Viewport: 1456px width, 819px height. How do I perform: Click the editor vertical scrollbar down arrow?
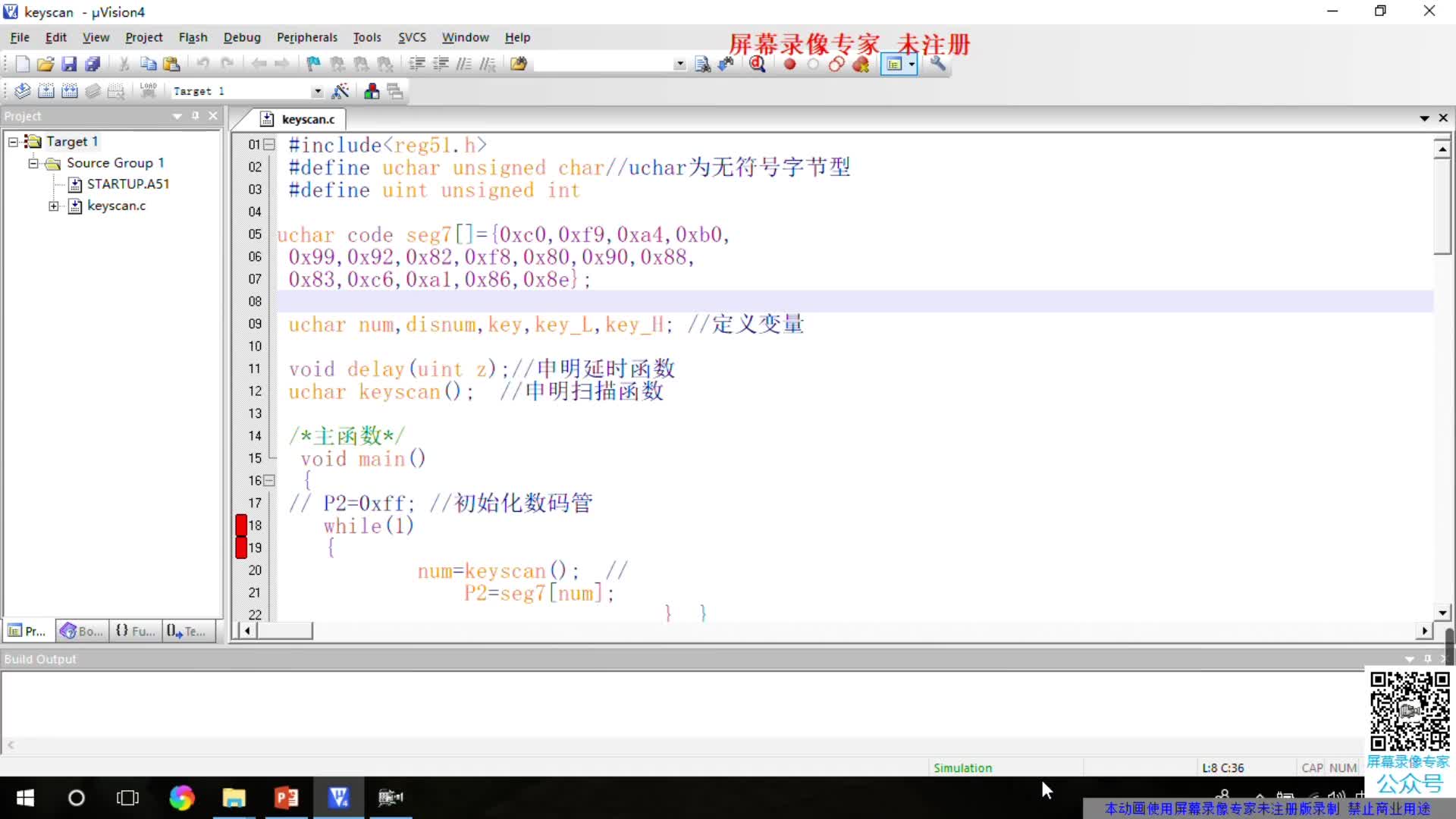point(1442,613)
